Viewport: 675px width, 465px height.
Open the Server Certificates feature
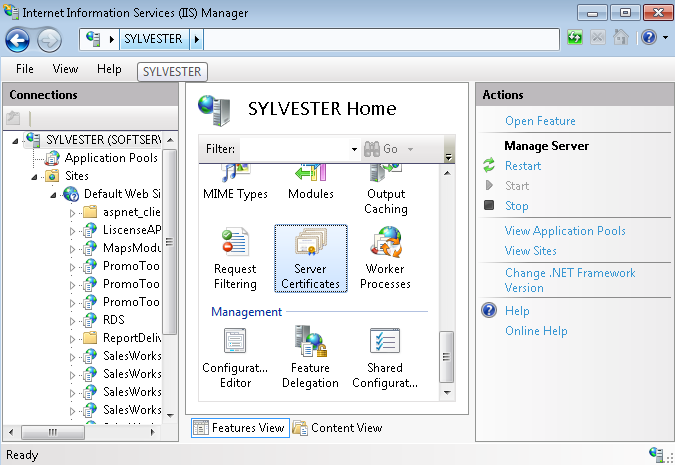(x=310, y=258)
